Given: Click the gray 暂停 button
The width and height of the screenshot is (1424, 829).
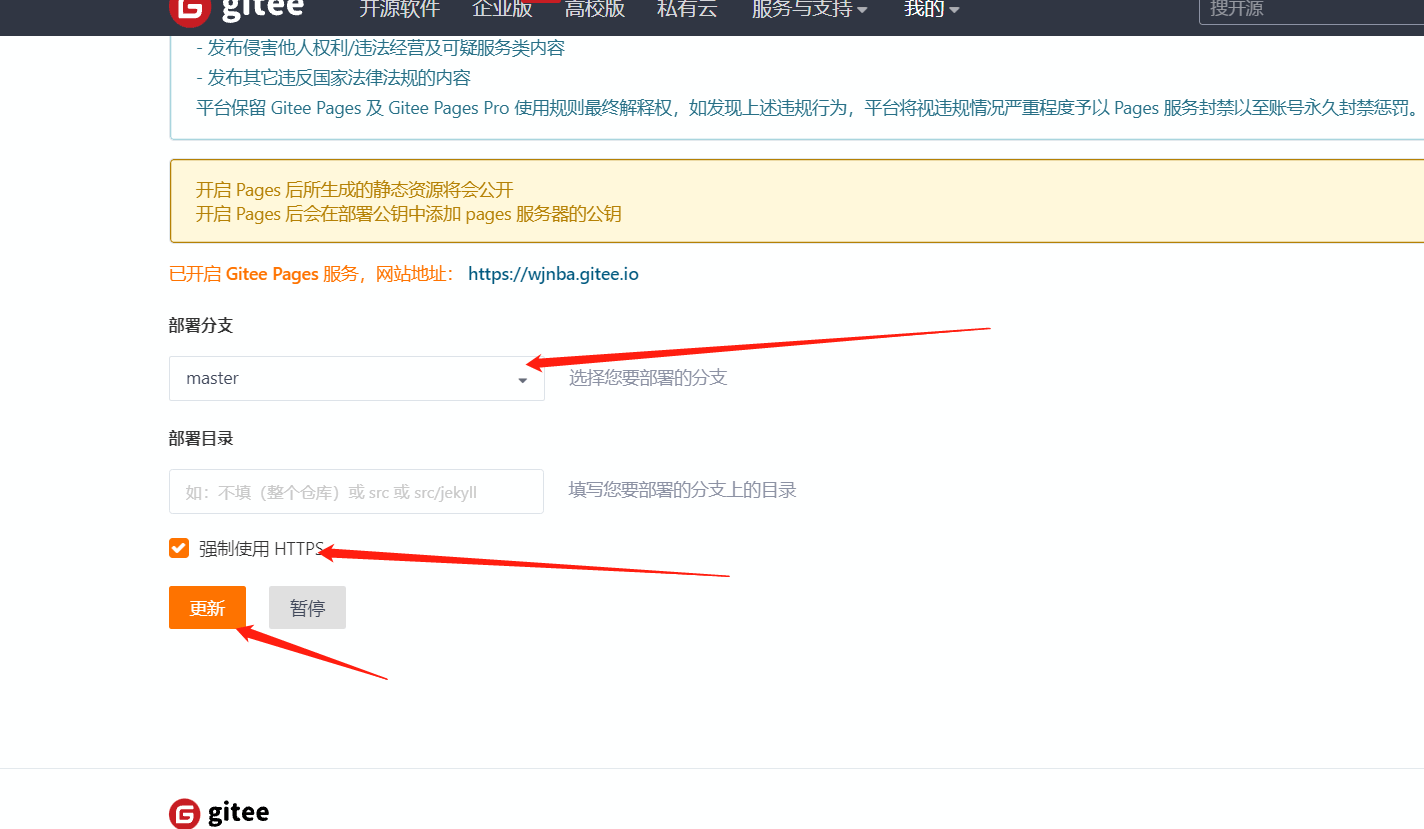Looking at the screenshot, I should pos(307,608).
